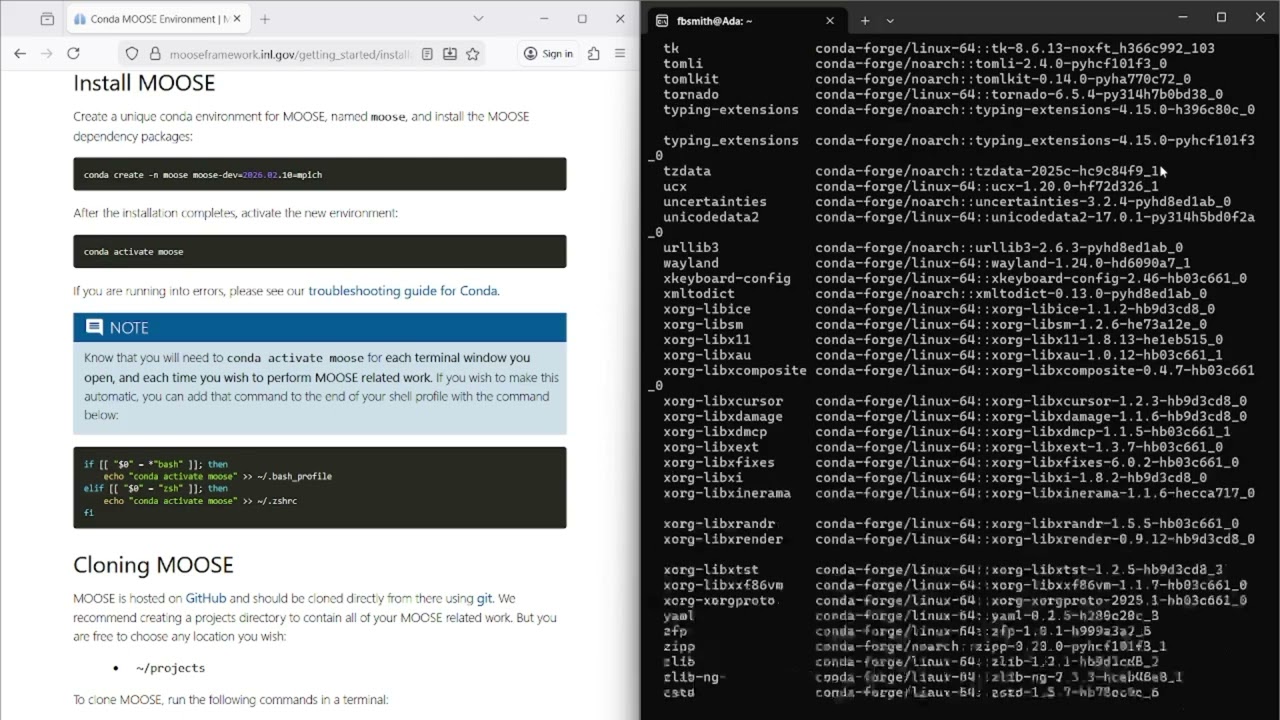Click the tomlkit package name in terminal

(691, 79)
